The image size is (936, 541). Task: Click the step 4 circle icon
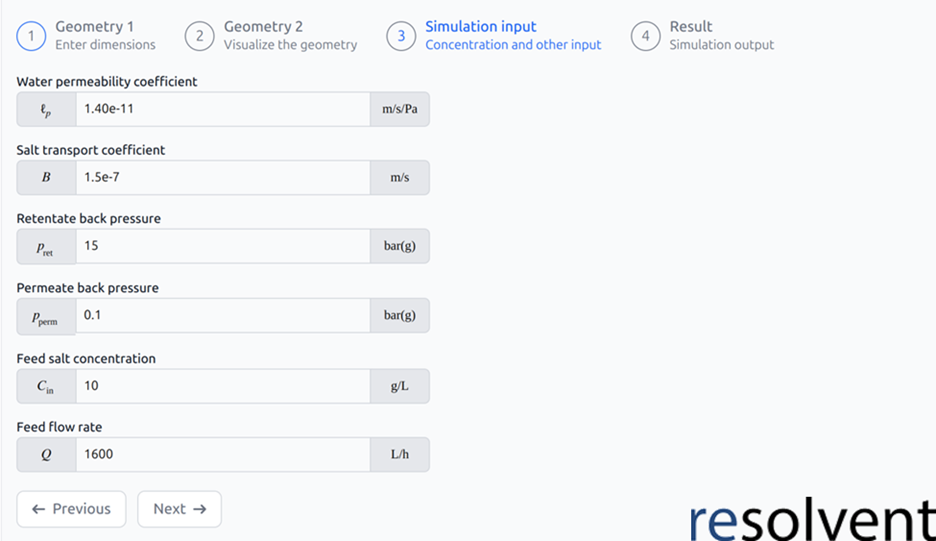pos(645,36)
